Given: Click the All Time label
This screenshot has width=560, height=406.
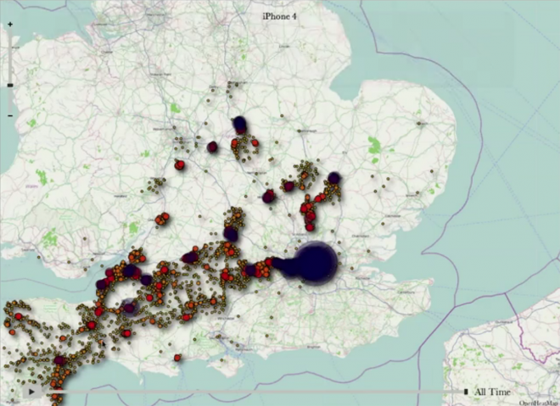Looking at the screenshot, I should point(492,392).
